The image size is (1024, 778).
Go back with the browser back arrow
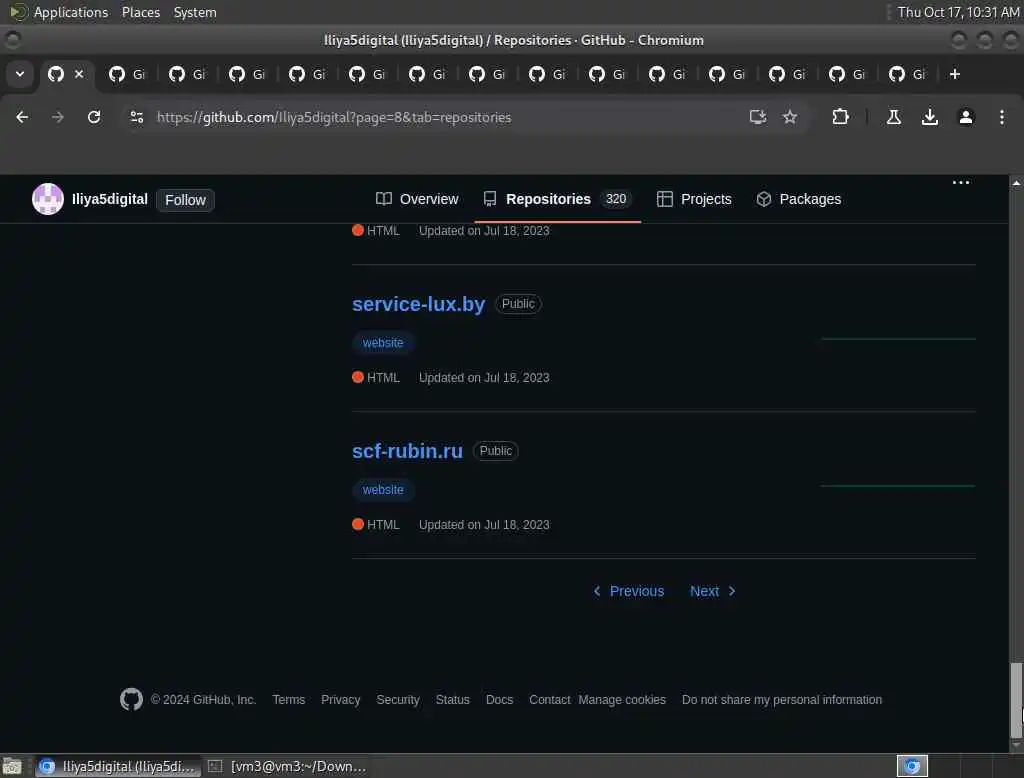tap(22, 117)
